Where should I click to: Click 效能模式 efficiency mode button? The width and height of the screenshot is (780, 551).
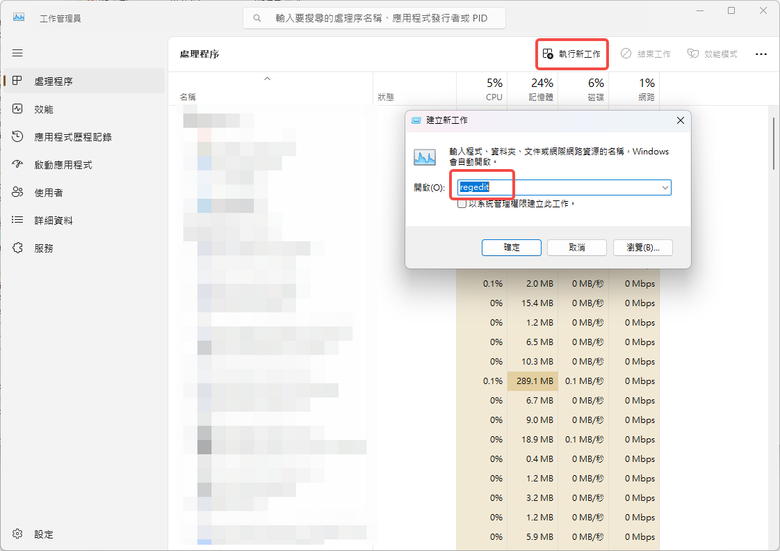(712, 54)
